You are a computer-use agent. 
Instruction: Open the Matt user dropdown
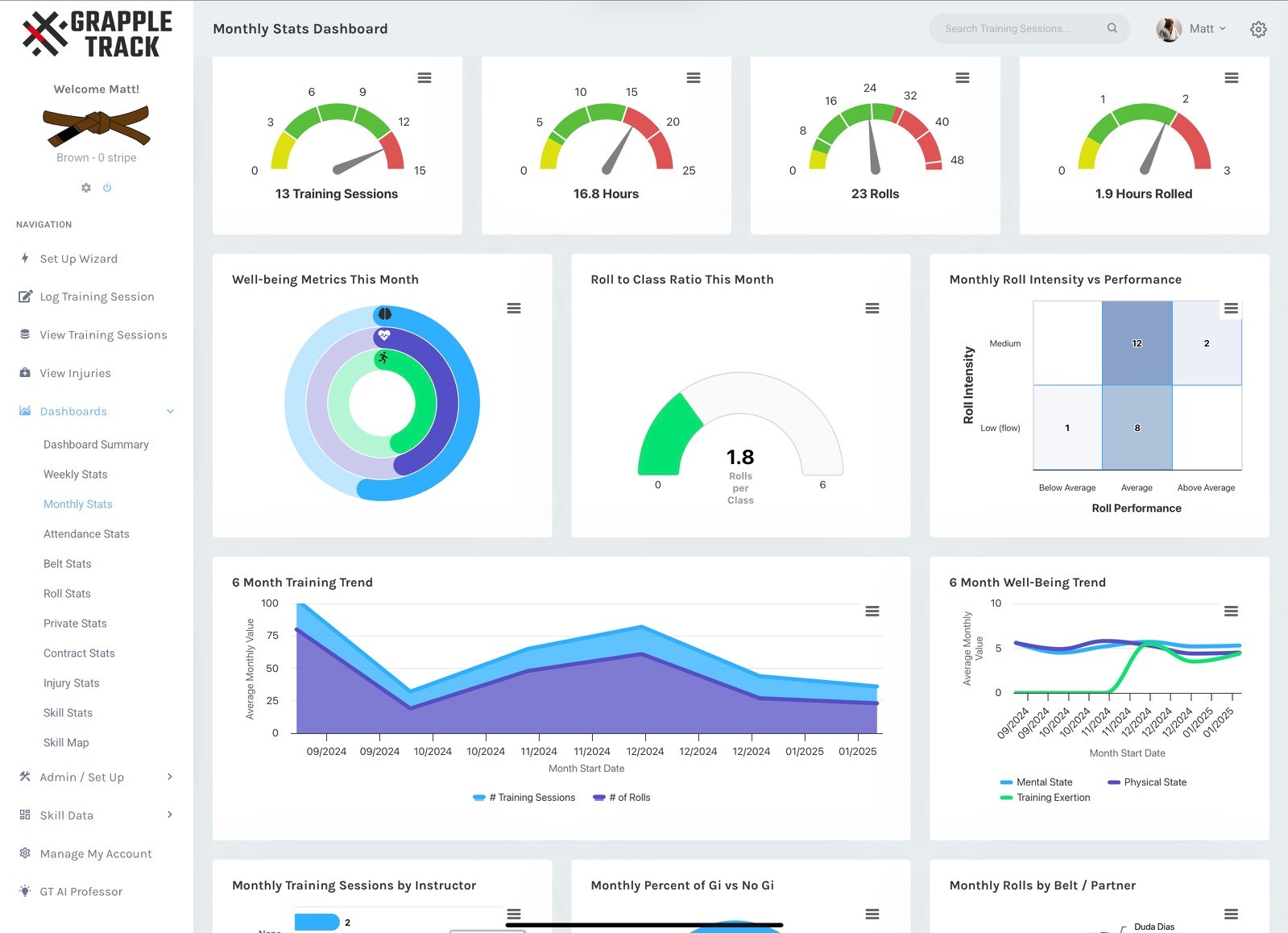[1192, 29]
